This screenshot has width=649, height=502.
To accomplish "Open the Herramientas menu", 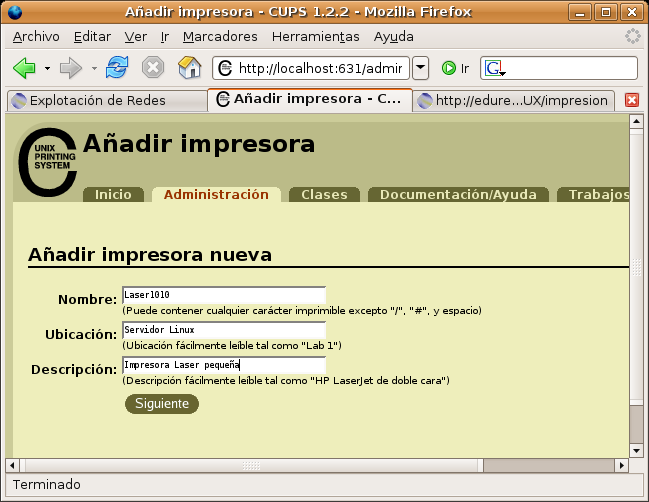I will pos(317,36).
